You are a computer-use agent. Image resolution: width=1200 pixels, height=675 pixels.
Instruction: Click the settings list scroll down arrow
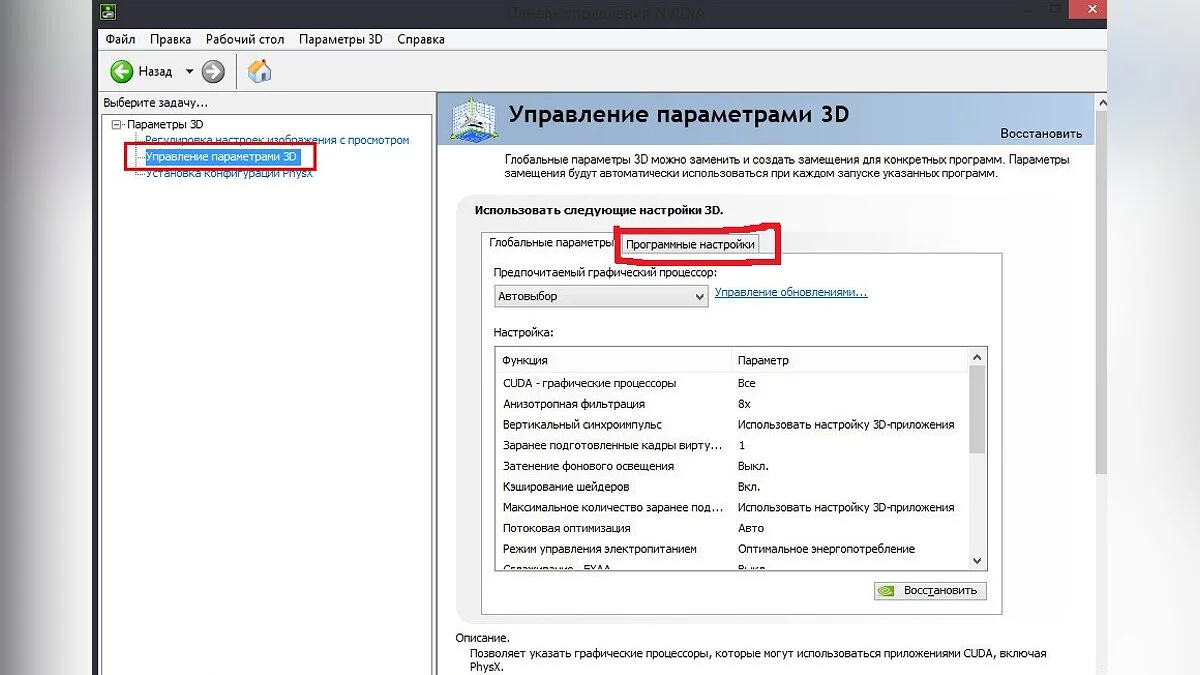977,562
